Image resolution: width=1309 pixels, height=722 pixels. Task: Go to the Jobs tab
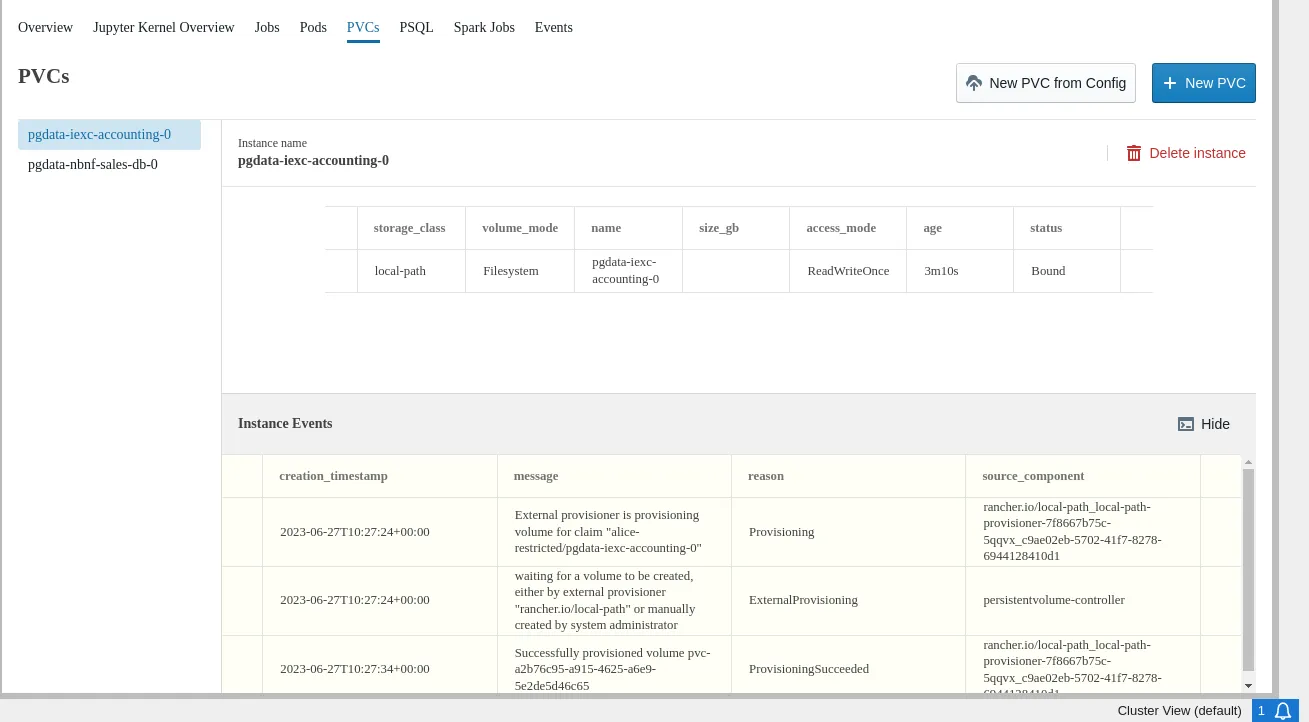tap(267, 28)
